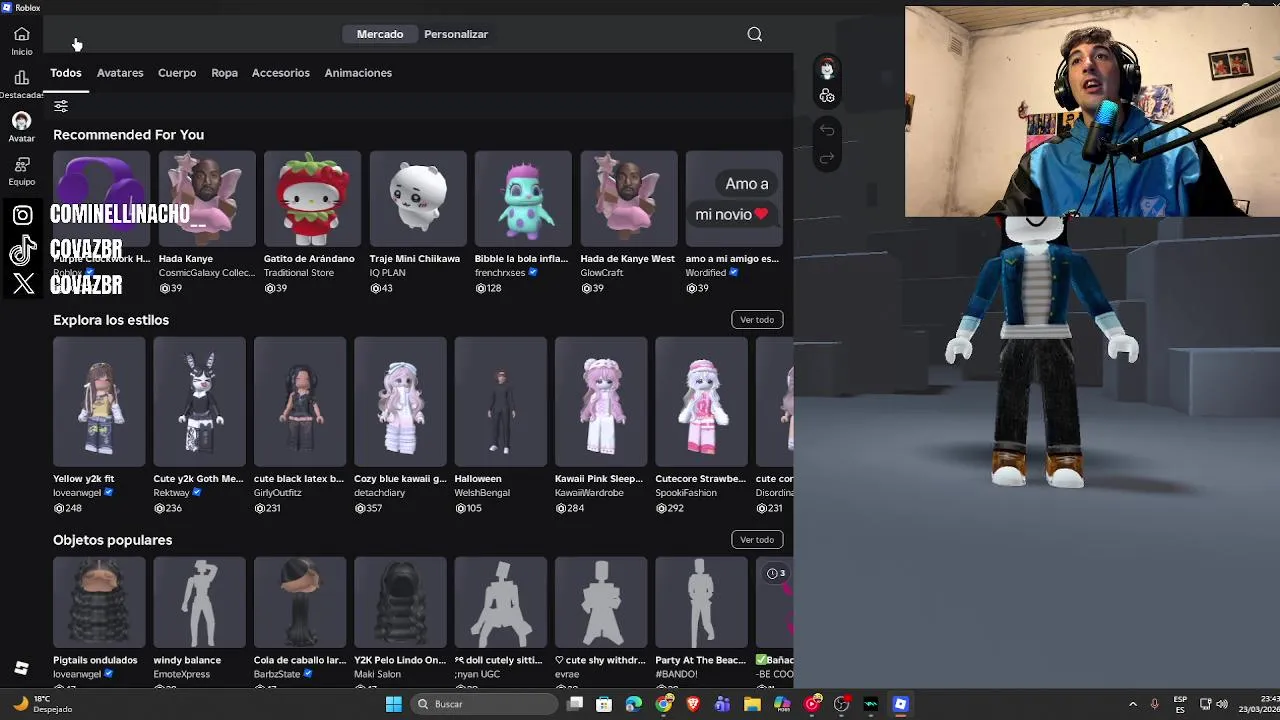
Task: Select the avatar head preview button
Action: coord(827,69)
